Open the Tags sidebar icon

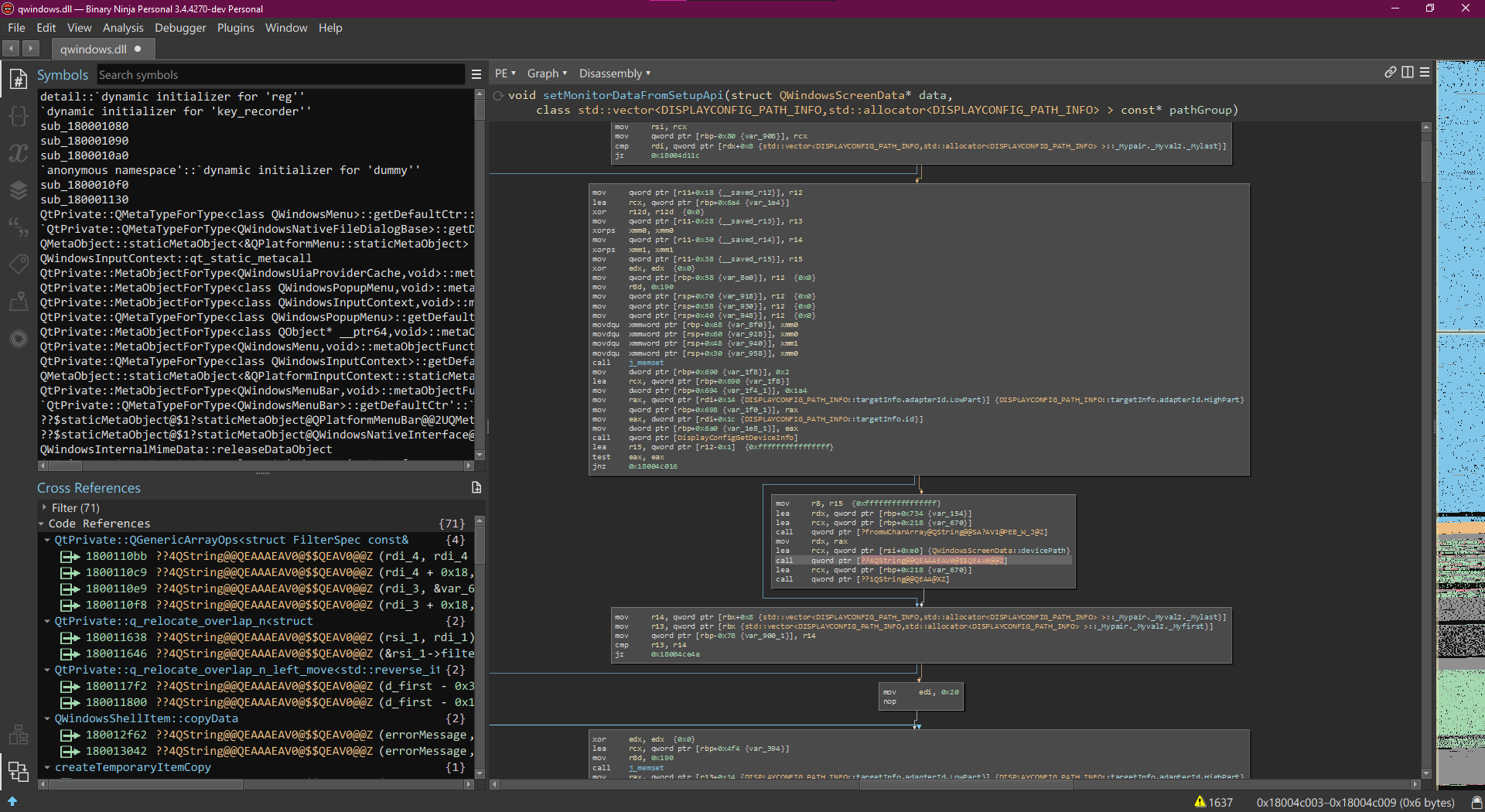[x=18, y=264]
